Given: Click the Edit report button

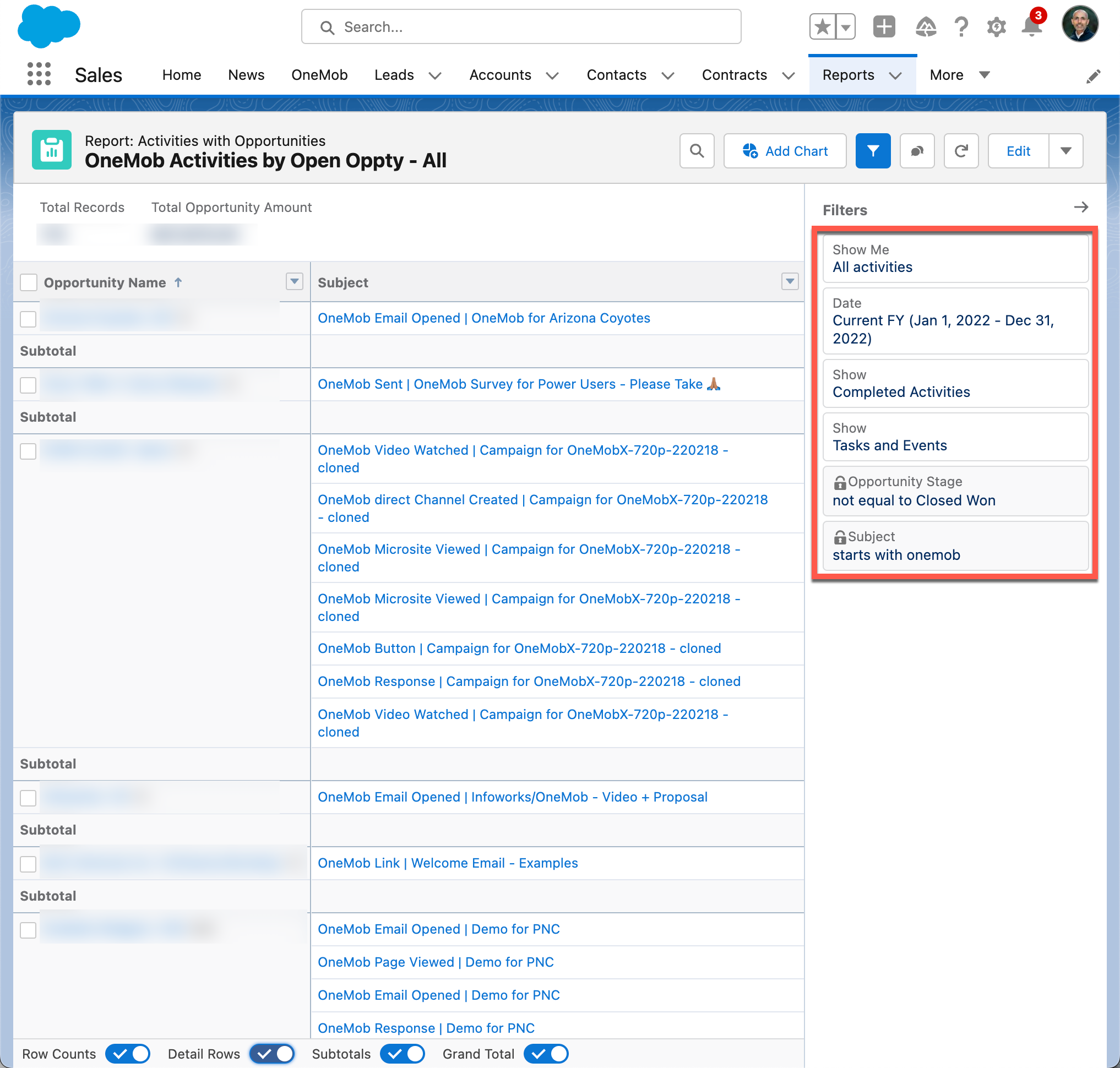Looking at the screenshot, I should point(1018,151).
